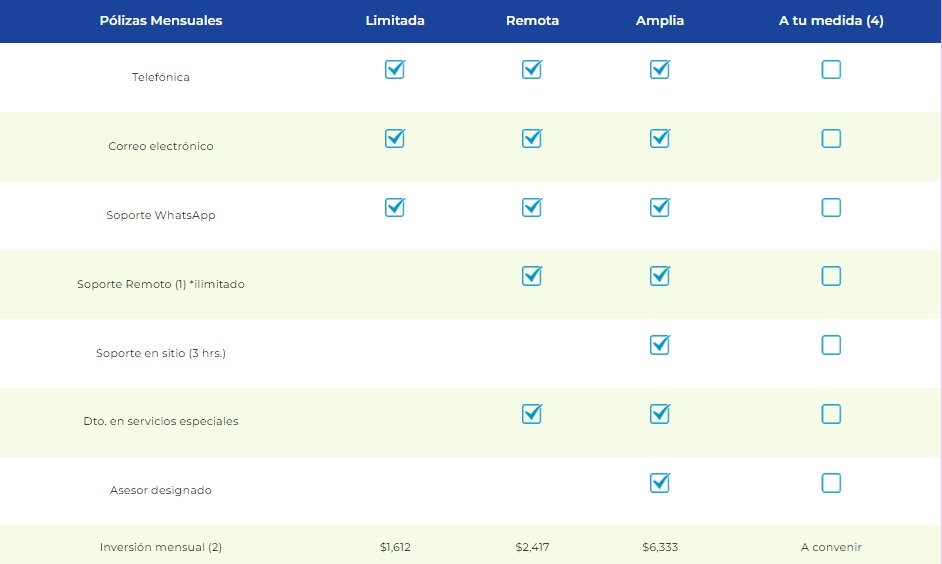Uncheck Soporte Remoto under Remota plan
Image resolution: width=942 pixels, height=564 pixels.
tap(532, 277)
